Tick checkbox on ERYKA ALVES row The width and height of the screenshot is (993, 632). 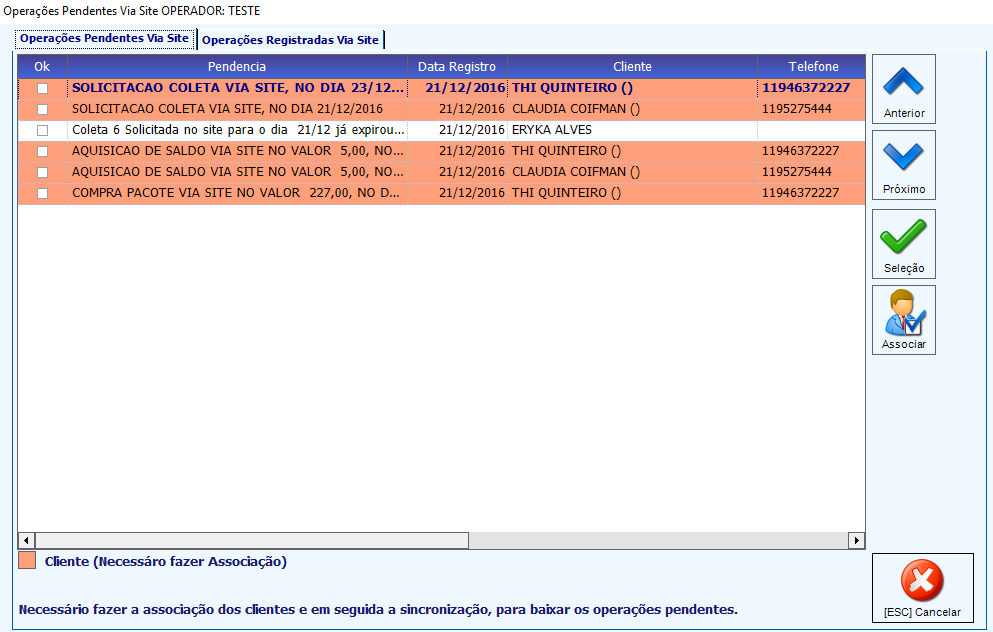[x=42, y=130]
